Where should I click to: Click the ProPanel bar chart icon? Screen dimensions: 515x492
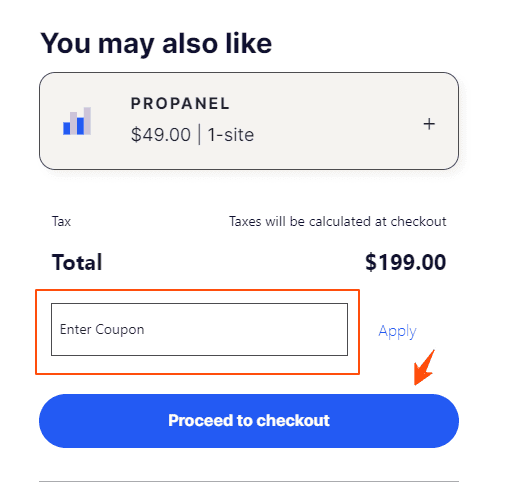click(77, 121)
